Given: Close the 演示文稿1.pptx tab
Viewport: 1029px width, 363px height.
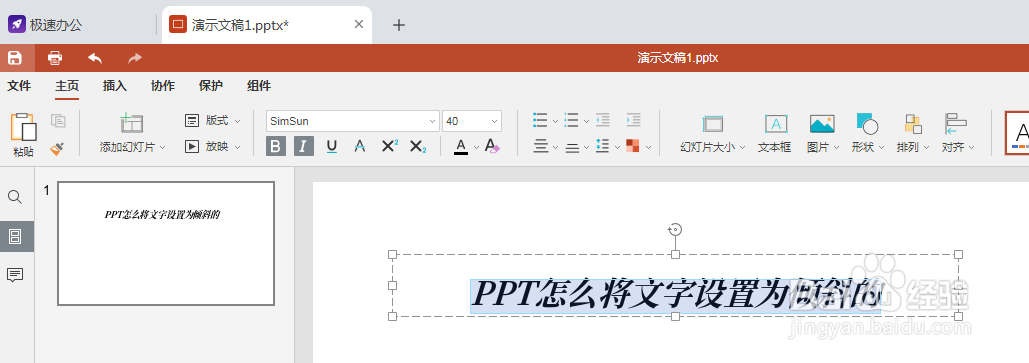Looking at the screenshot, I should point(359,24).
